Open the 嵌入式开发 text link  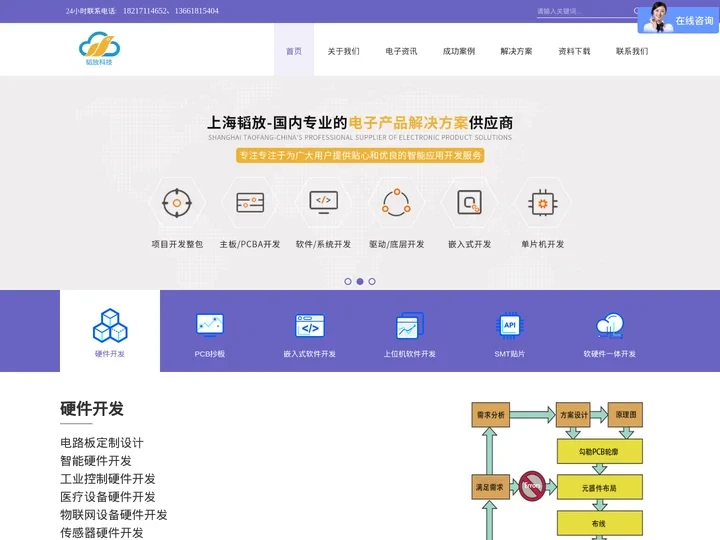[469, 244]
